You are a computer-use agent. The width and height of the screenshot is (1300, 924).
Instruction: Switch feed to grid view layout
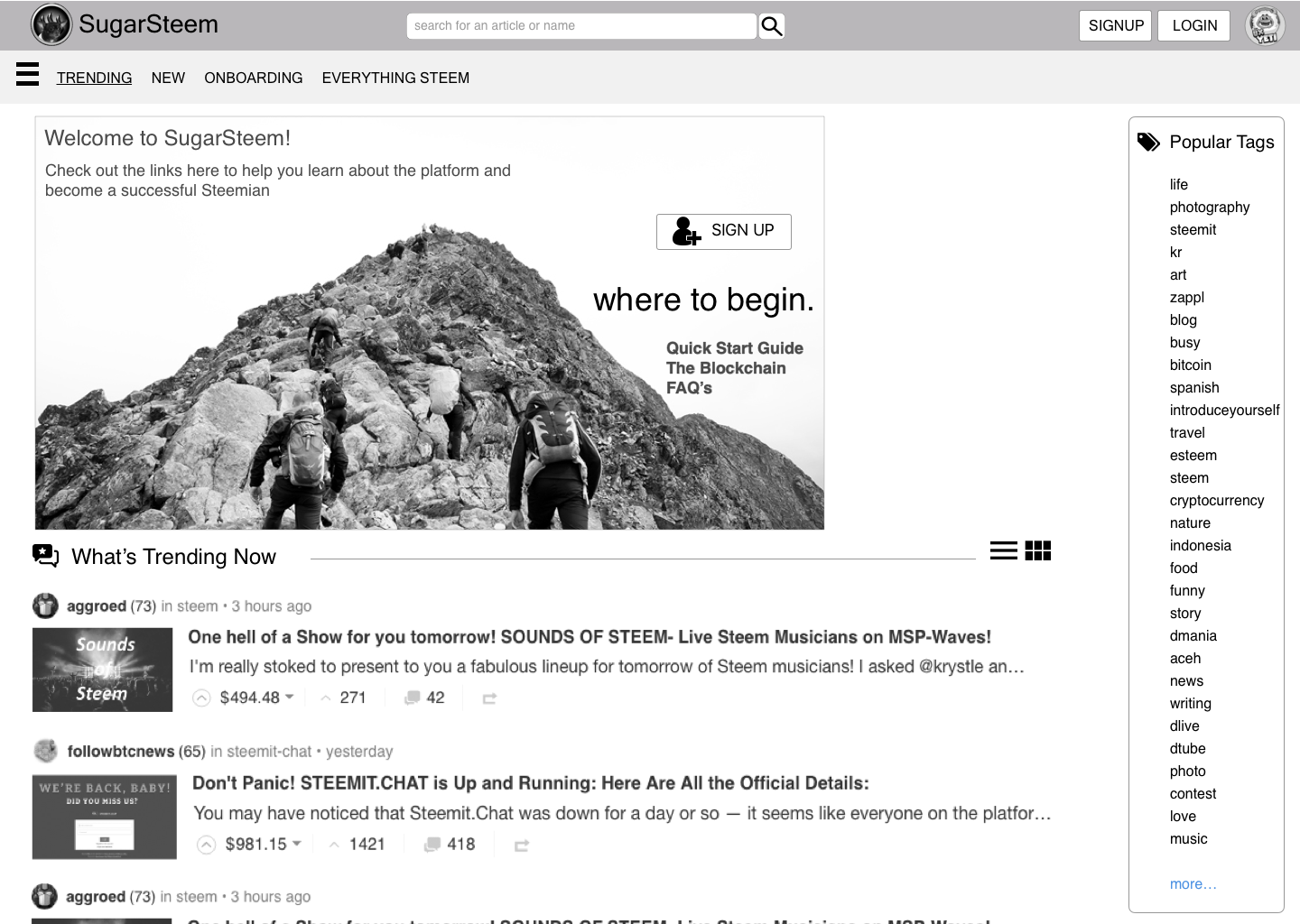click(1038, 550)
